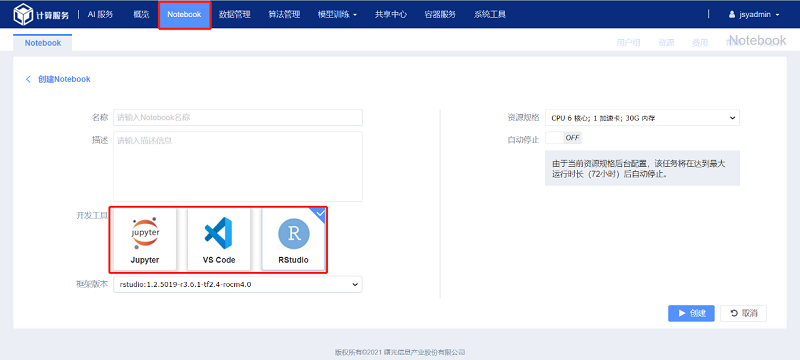800x360 pixels.
Task: Expand the 模型训练 menu
Action: (x=337, y=14)
